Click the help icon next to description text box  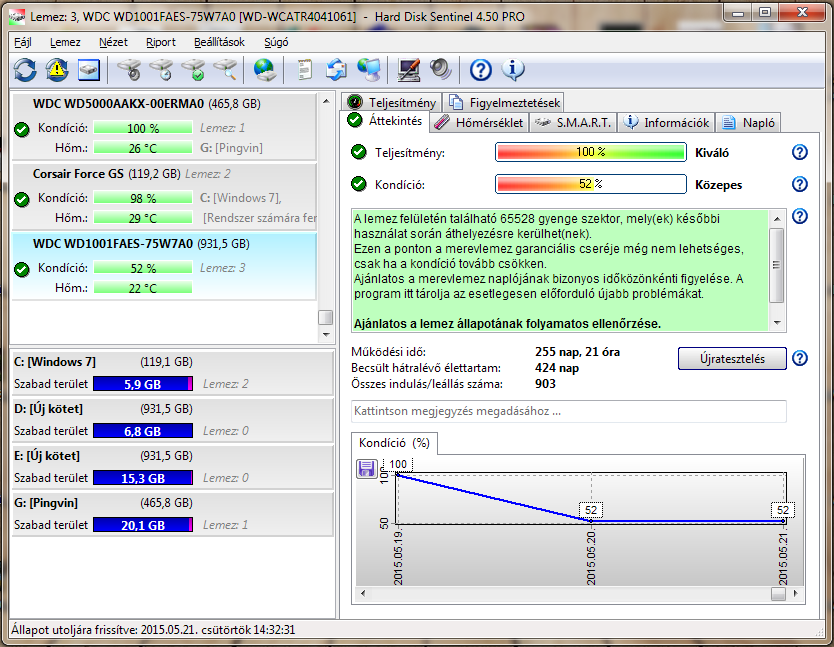pyautogui.click(x=800, y=217)
